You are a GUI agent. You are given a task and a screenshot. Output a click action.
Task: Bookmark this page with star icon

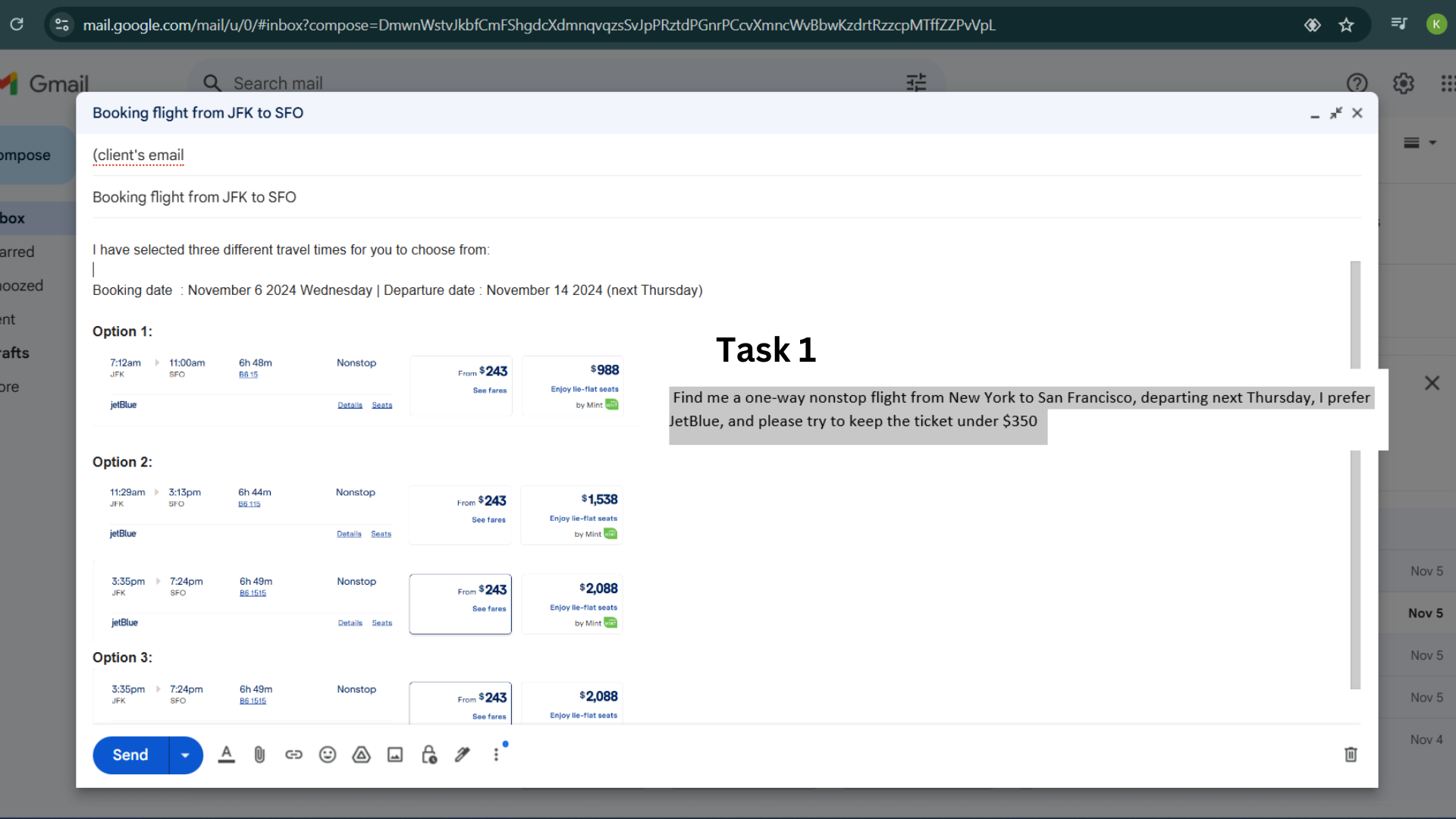point(1346,25)
